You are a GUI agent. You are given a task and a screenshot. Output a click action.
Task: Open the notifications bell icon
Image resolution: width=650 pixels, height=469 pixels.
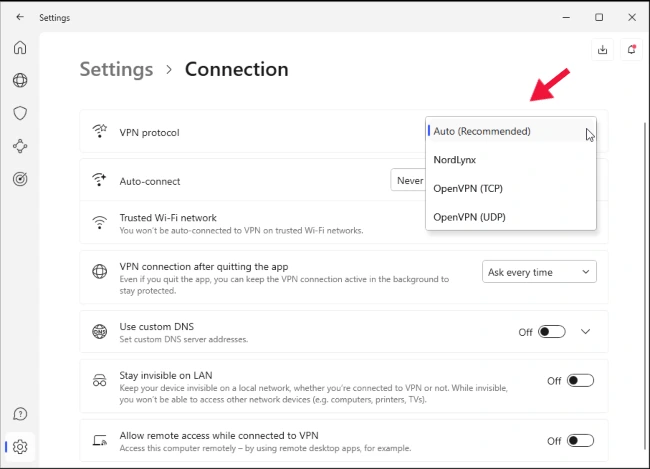tap(630, 48)
